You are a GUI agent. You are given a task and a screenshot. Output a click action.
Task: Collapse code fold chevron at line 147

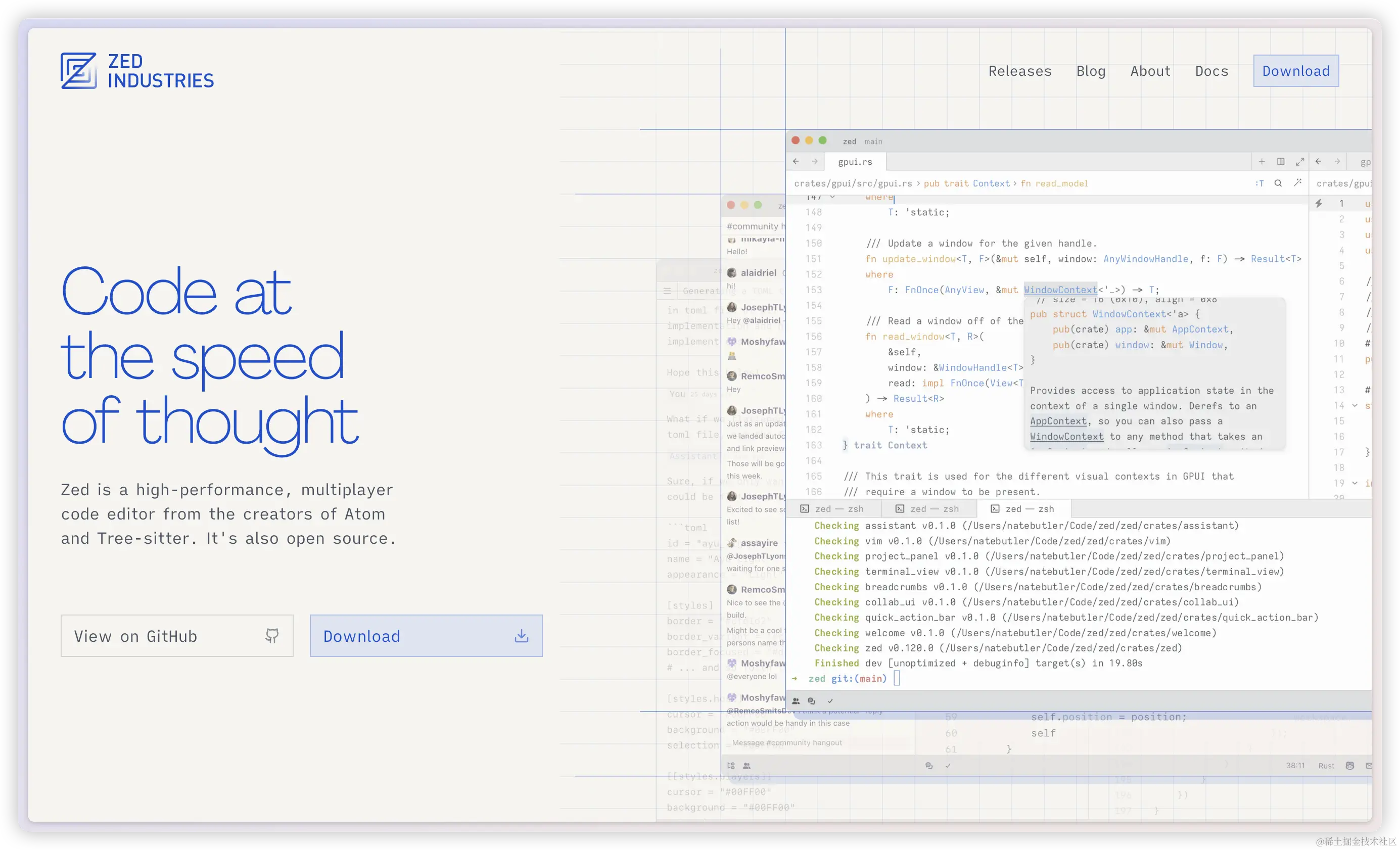pyautogui.click(x=832, y=197)
